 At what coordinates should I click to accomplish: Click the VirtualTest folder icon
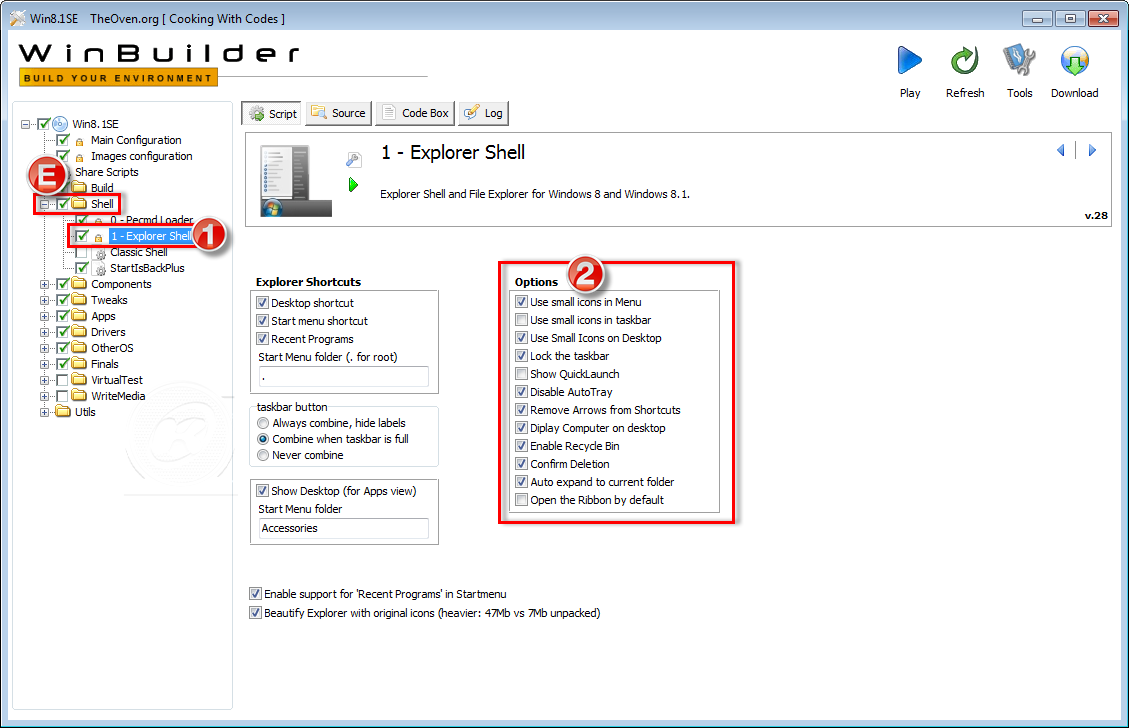tap(79, 379)
